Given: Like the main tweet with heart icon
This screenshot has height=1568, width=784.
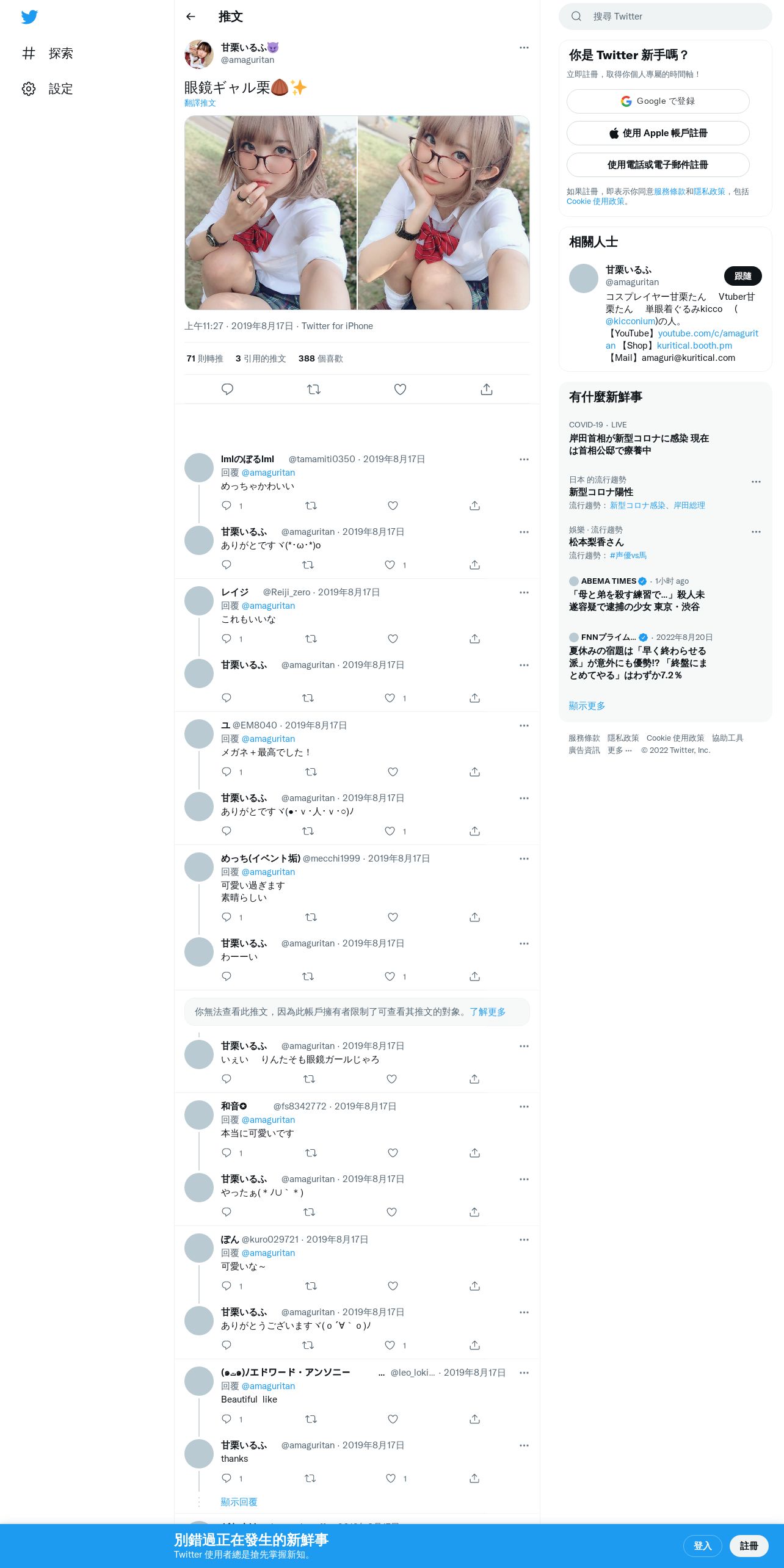Looking at the screenshot, I should pos(400,389).
